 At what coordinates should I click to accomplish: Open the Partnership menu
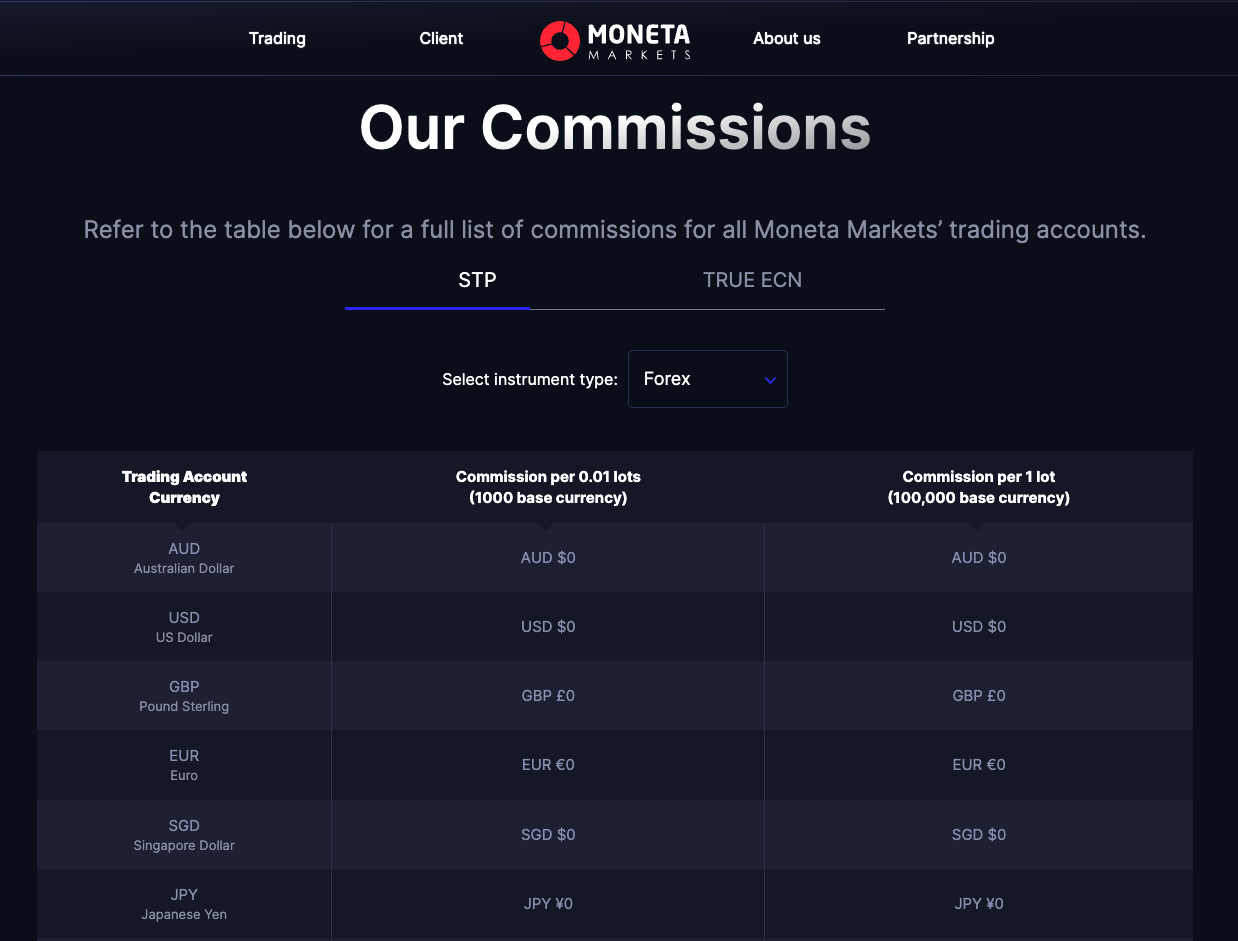(950, 39)
